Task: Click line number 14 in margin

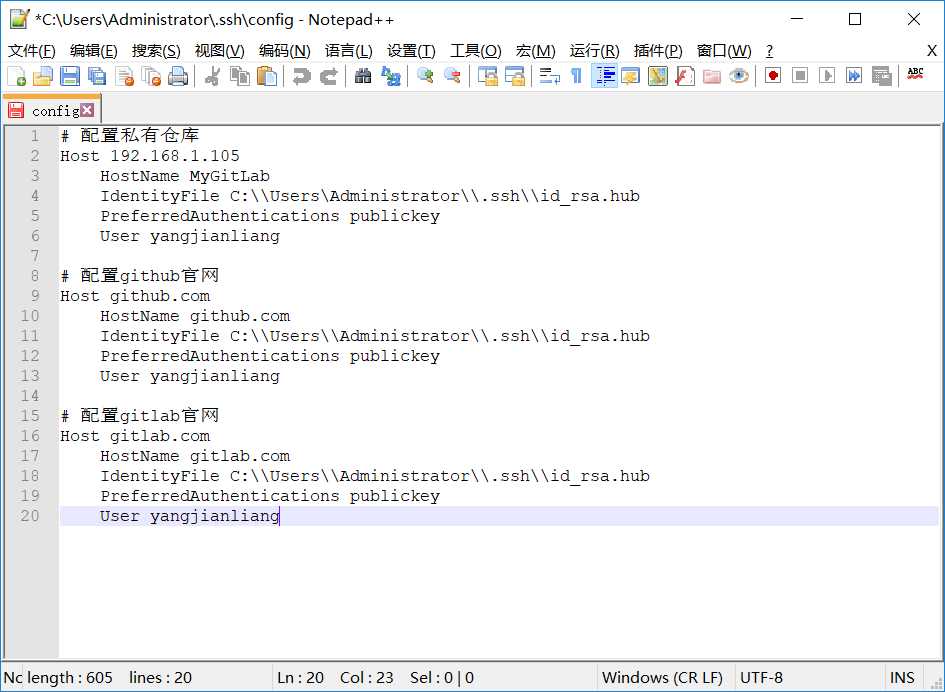Action: pyautogui.click(x=30, y=396)
